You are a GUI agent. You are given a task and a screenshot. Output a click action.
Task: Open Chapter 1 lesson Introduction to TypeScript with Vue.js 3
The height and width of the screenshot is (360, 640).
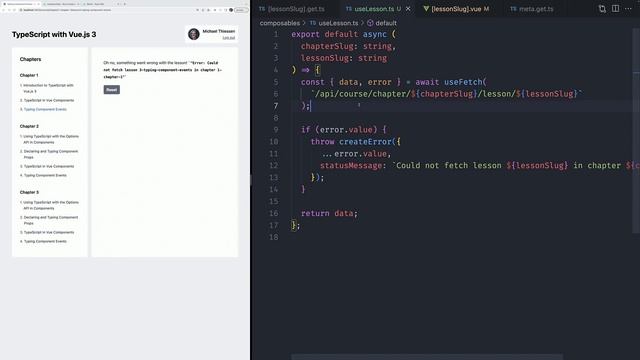pyautogui.click(x=48, y=88)
